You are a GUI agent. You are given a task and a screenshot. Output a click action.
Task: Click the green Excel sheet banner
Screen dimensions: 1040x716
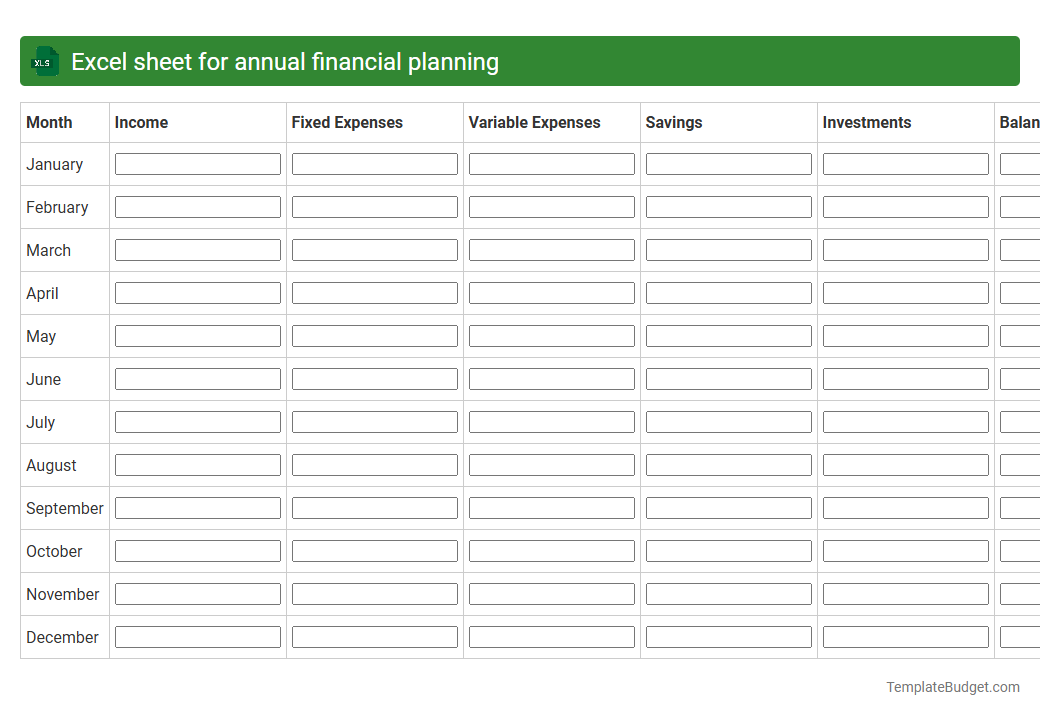pyautogui.click(x=520, y=61)
